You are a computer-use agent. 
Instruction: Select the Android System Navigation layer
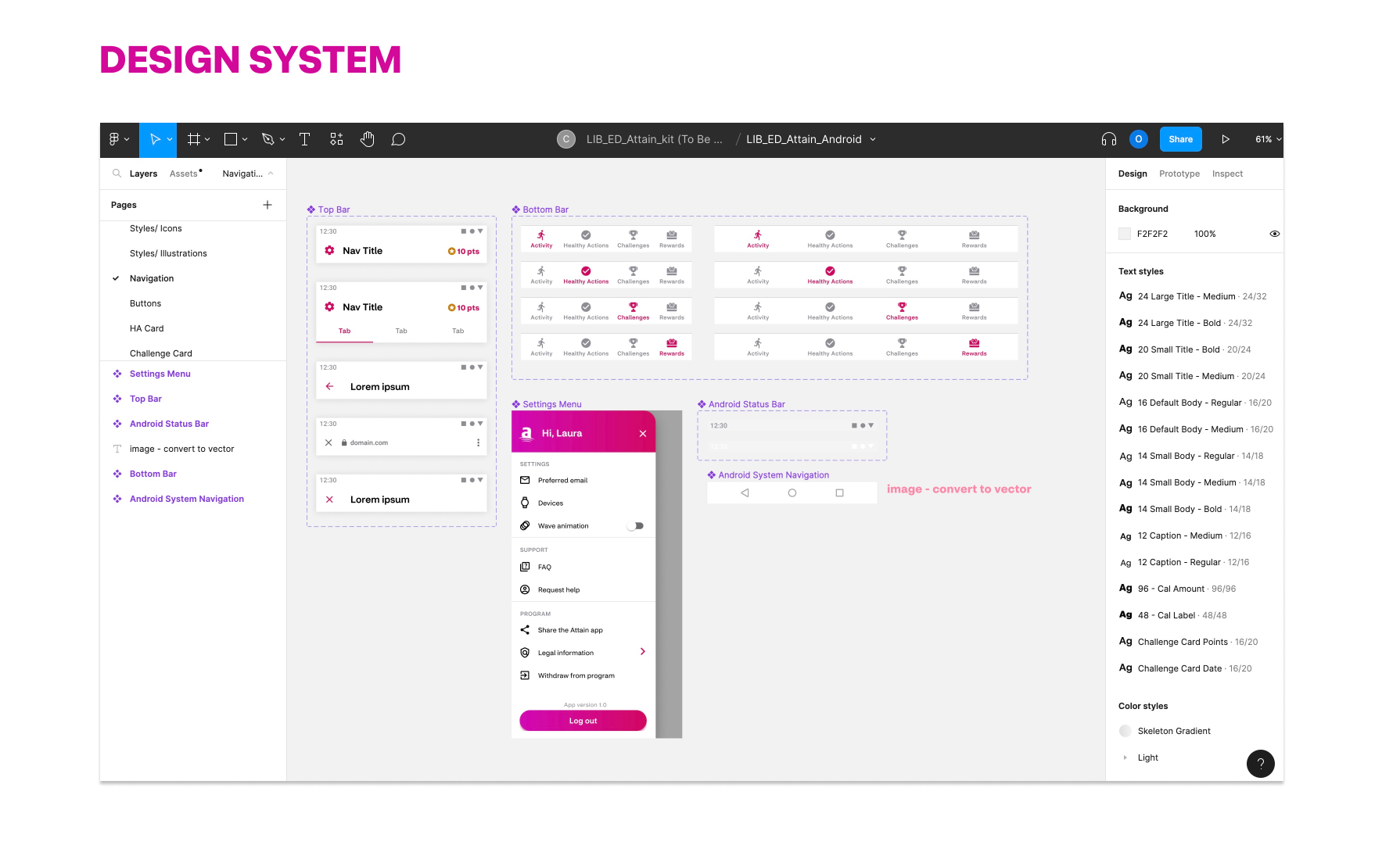point(186,499)
